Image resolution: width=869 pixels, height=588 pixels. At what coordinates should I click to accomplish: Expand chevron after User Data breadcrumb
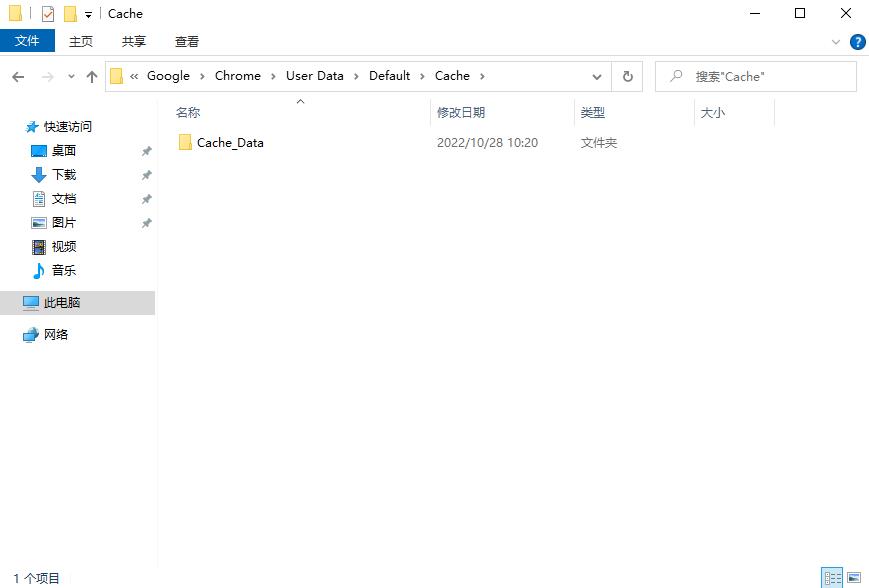pos(356,76)
